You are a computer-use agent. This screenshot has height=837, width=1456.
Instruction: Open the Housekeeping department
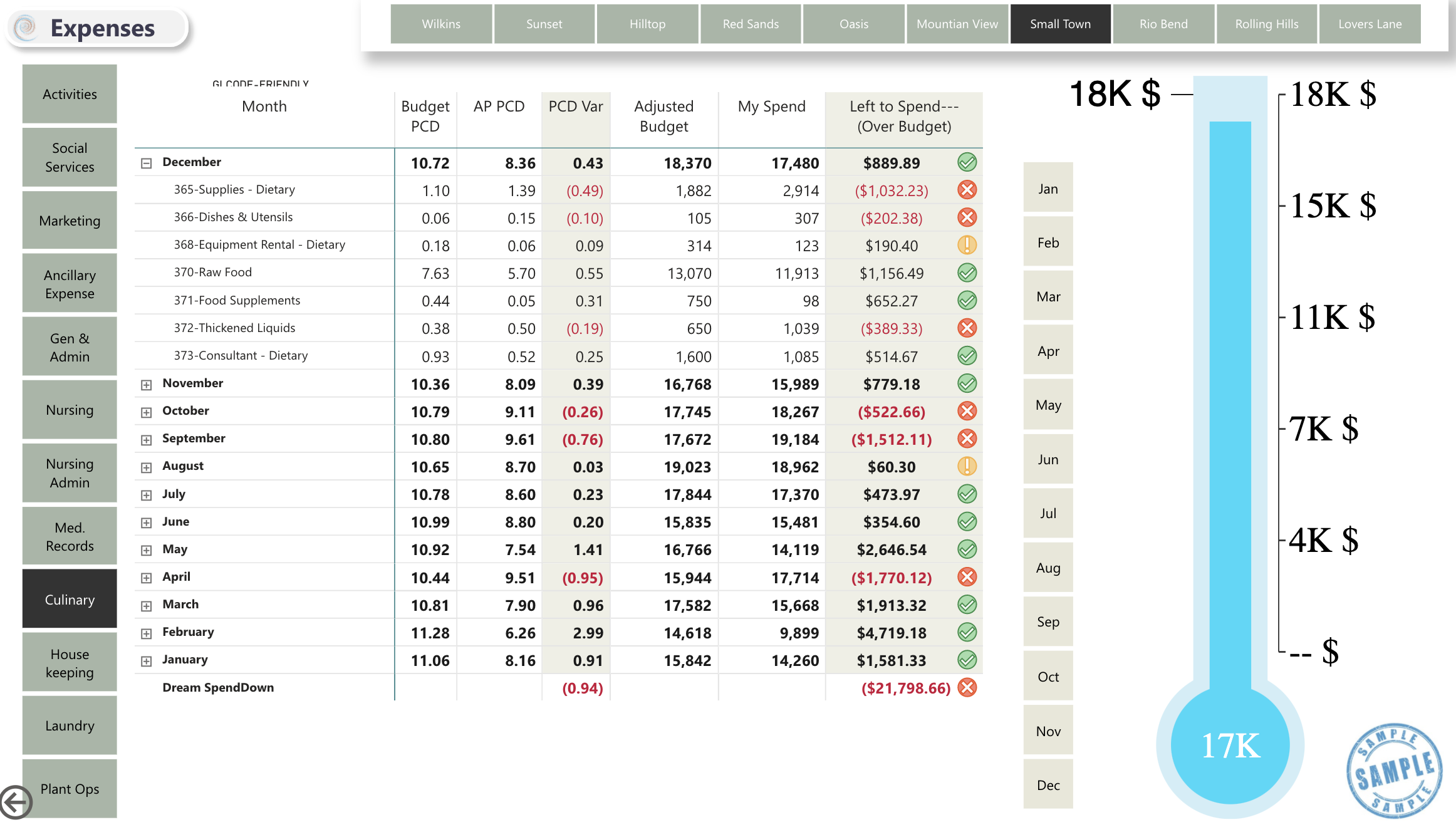pos(70,663)
